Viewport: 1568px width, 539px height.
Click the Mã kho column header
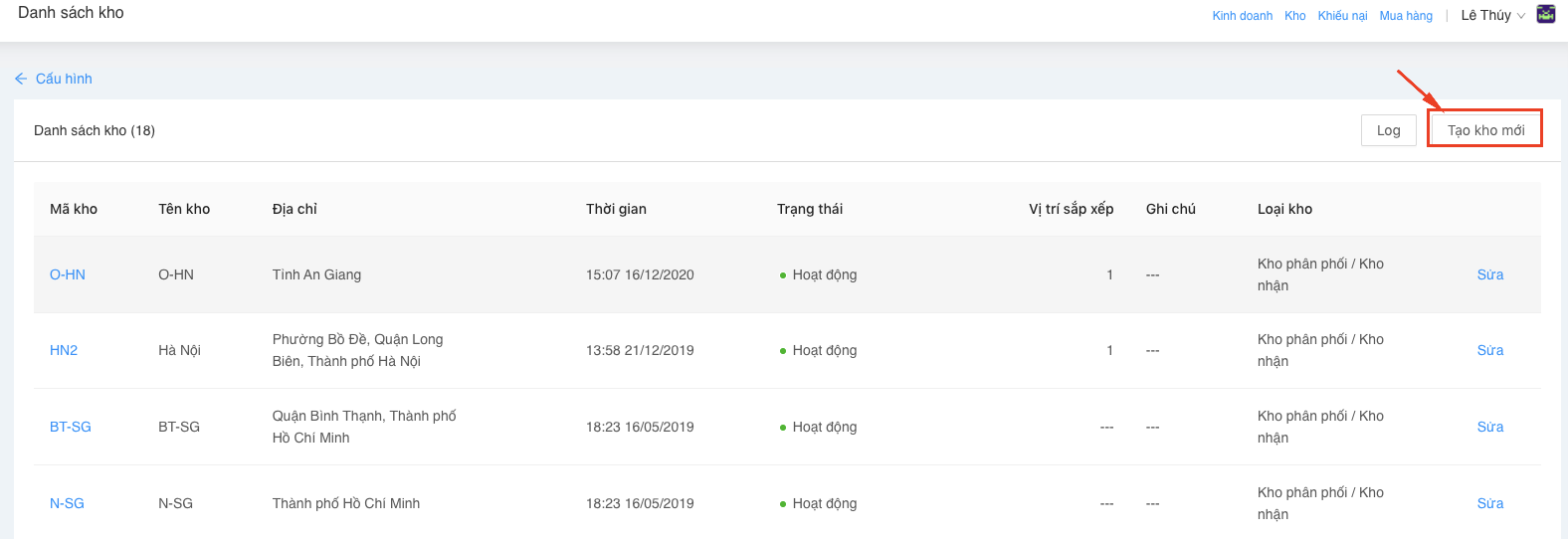click(x=74, y=209)
